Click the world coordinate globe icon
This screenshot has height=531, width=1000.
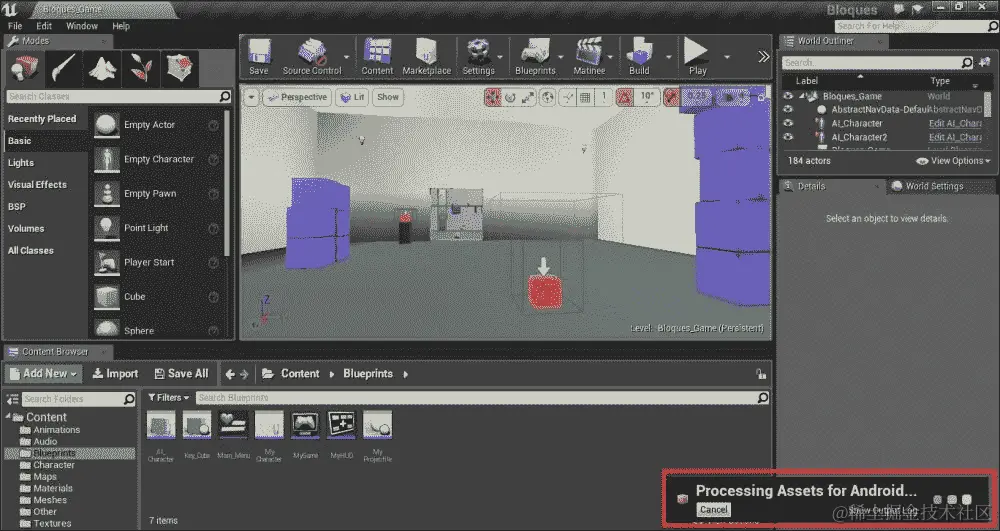click(548, 98)
